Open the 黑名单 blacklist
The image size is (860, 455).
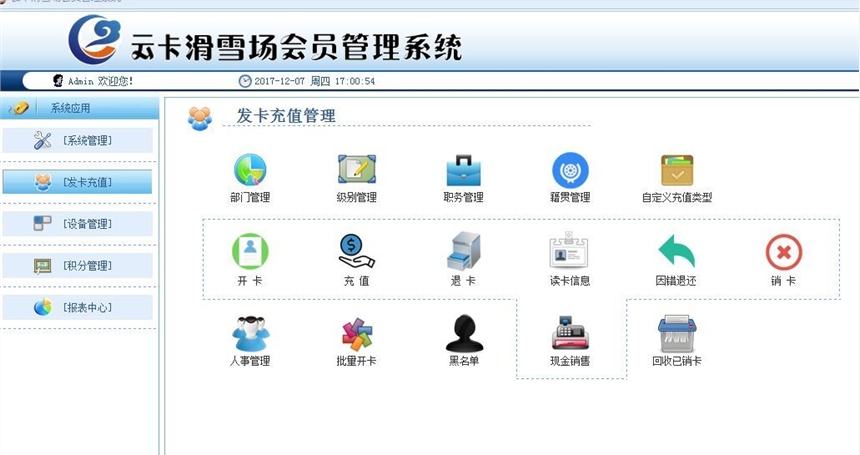[463, 334]
